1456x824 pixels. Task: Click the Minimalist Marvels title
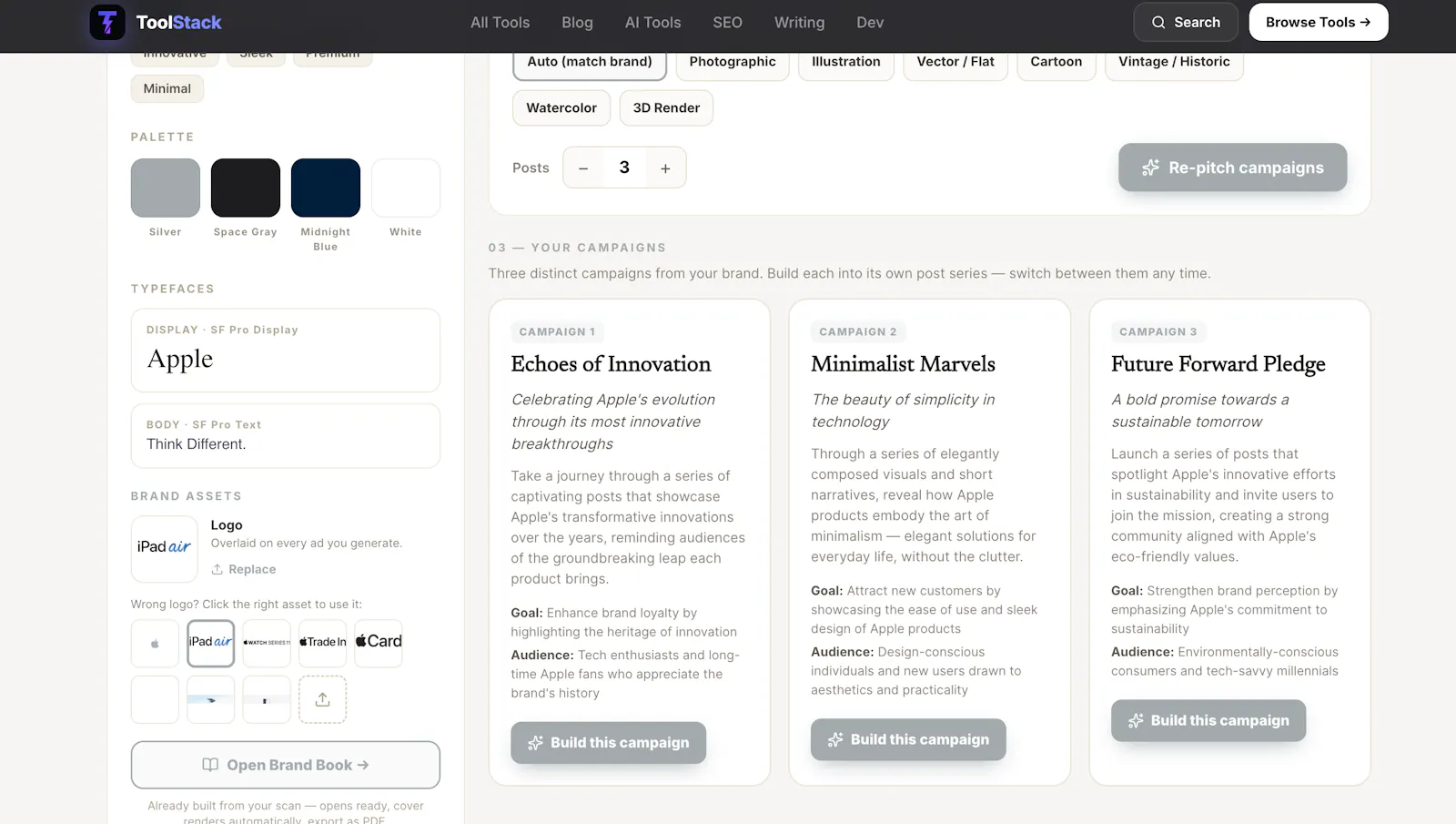903,364
